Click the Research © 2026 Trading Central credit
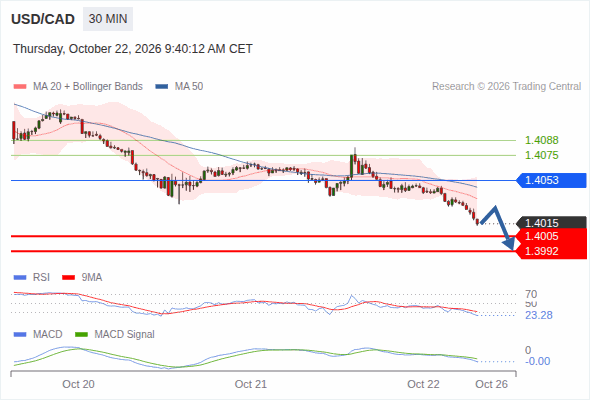 (x=506, y=87)
